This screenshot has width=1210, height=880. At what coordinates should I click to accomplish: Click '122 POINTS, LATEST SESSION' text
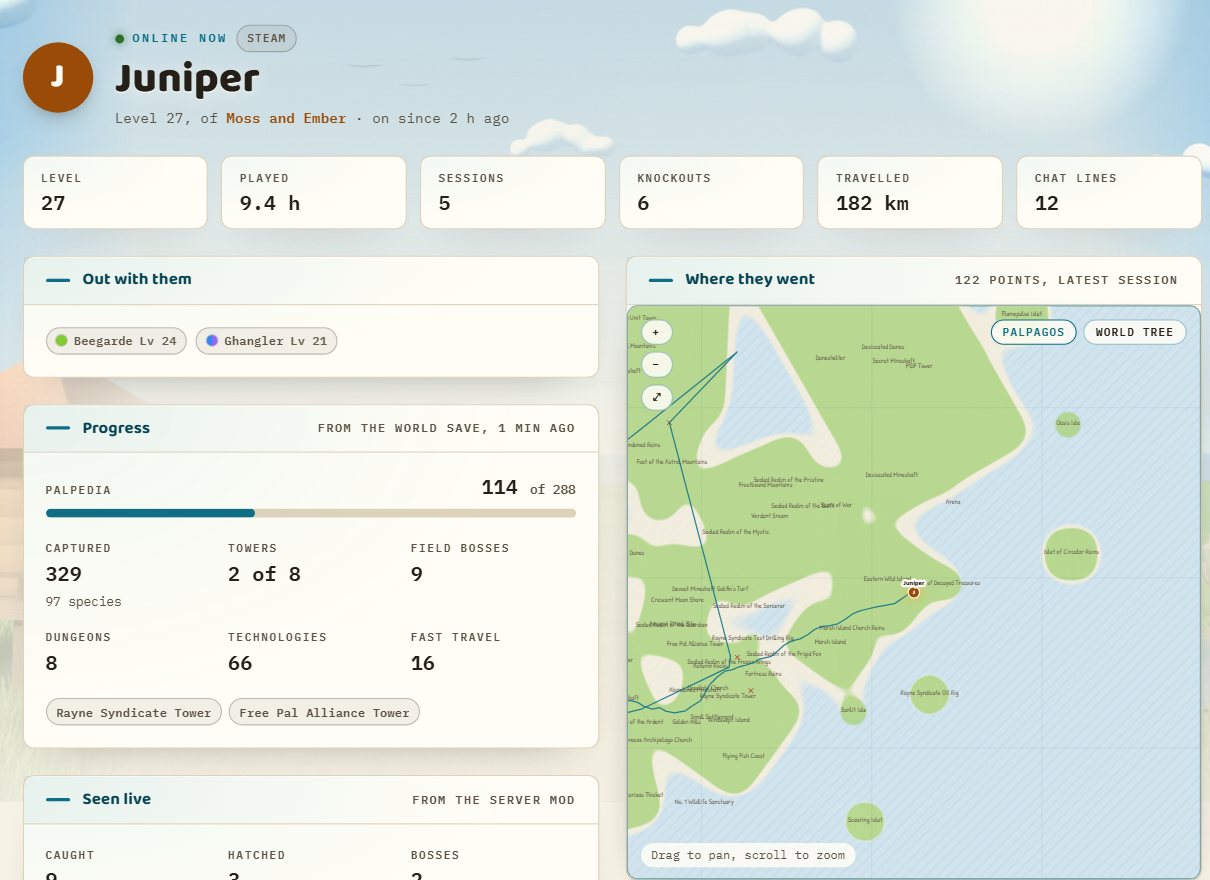pyautogui.click(x=1066, y=280)
